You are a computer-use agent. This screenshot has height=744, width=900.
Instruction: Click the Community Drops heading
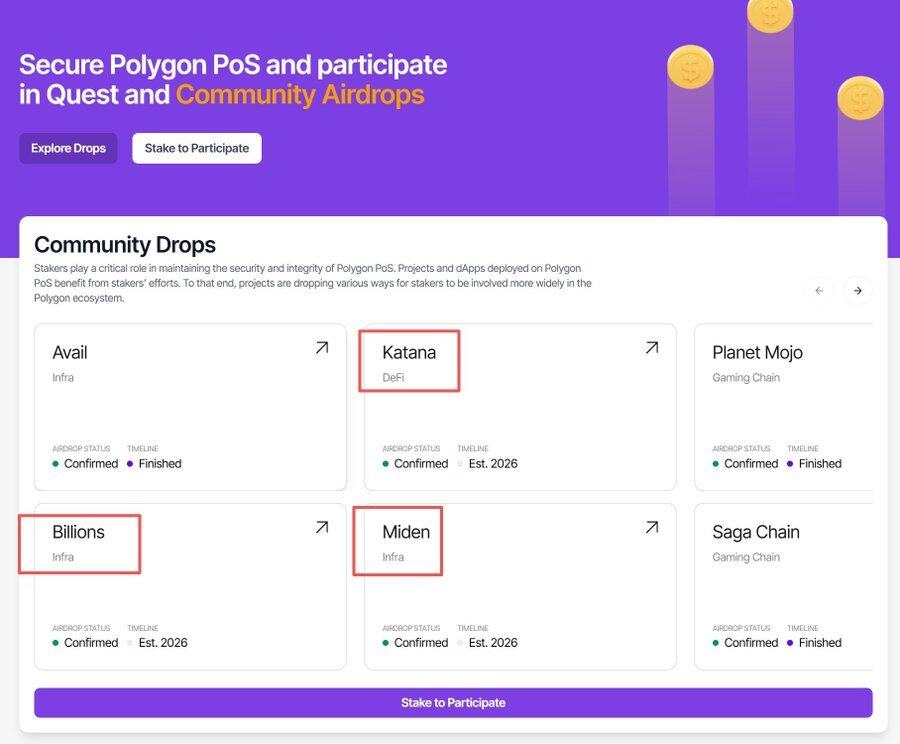click(125, 245)
